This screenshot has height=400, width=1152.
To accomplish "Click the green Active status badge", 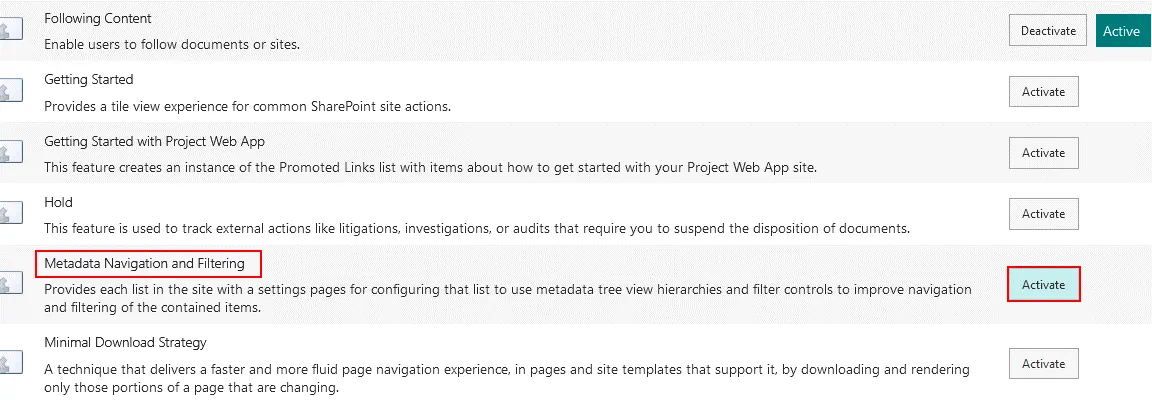I will 1121,31.
